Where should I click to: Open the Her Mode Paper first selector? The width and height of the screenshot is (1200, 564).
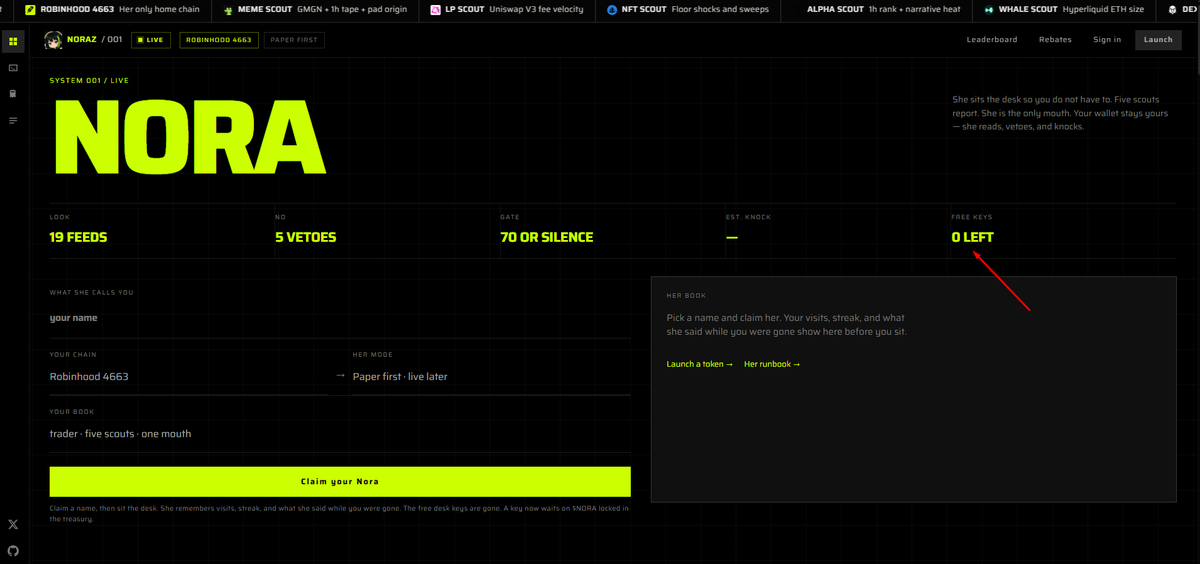(x=492, y=376)
